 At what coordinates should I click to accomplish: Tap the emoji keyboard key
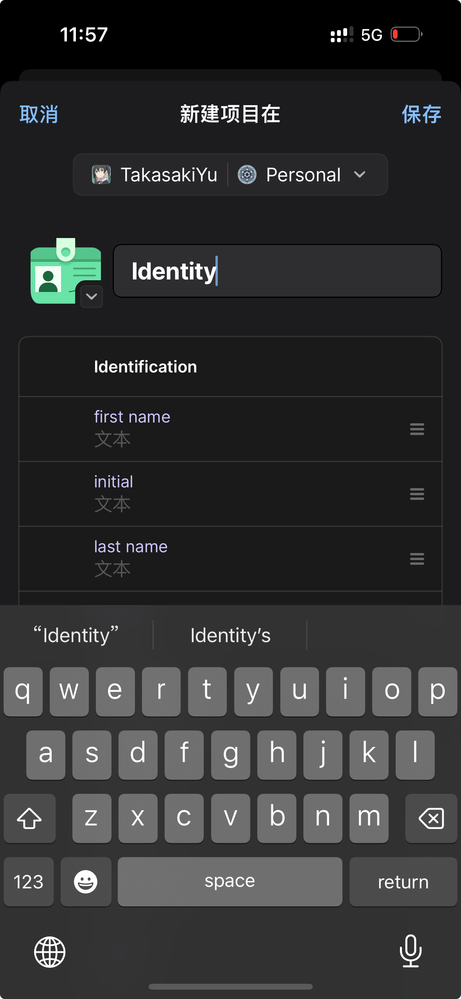[x=86, y=882]
